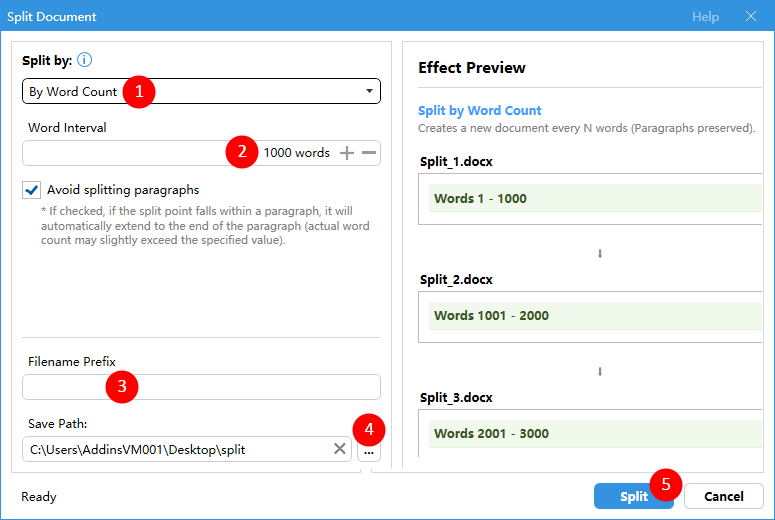This screenshot has height=520, width=775.
Task: Clear the save path with X icon
Action: click(x=340, y=449)
